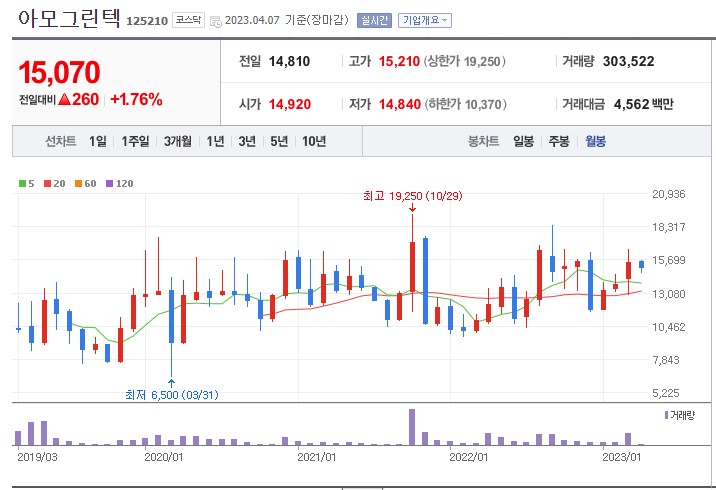Click the 거래대금 value 4,562 백만

(643, 104)
